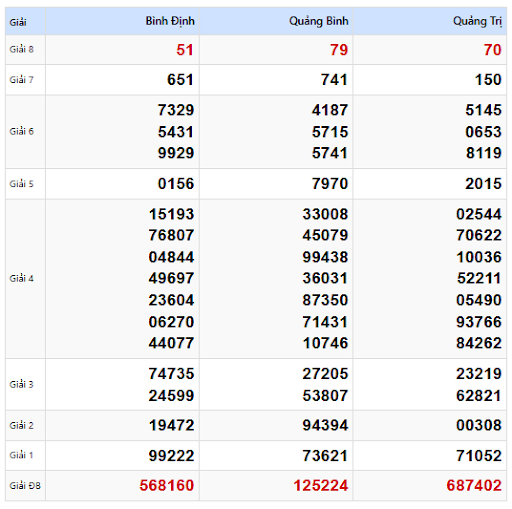The height and width of the screenshot is (509, 512).
Task: Select Giải 2 number 00308
Action: point(479,425)
